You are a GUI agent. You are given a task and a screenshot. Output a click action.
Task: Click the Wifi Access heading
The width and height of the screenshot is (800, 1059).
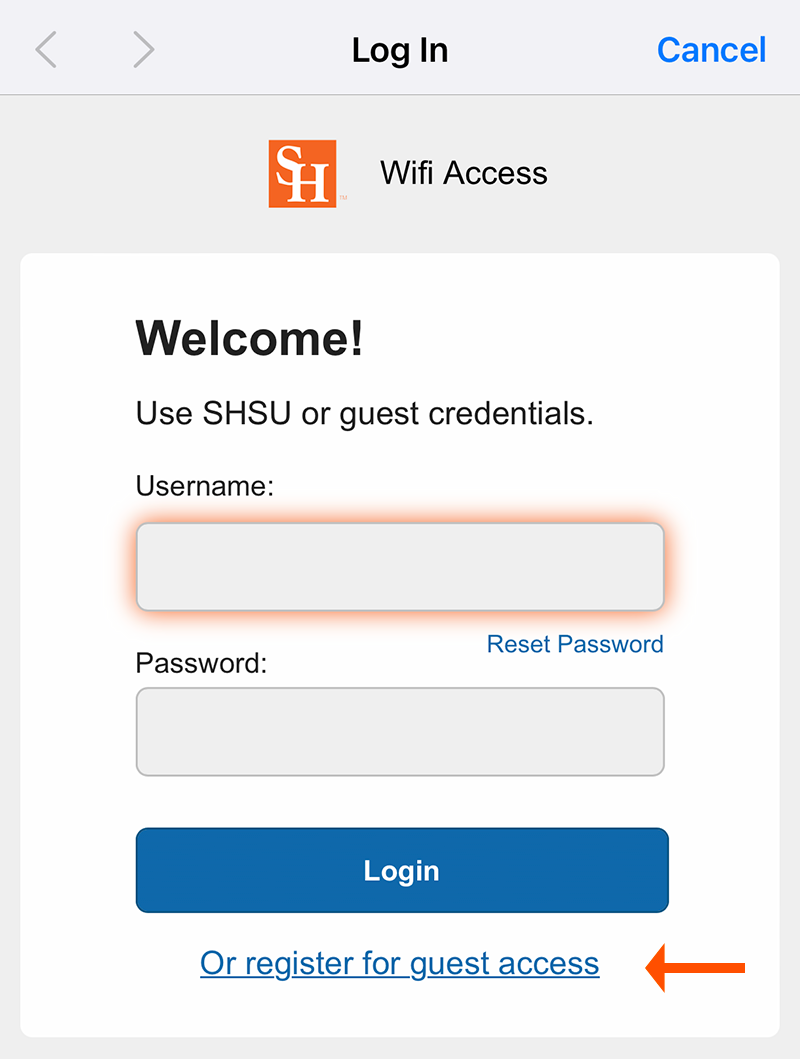point(463,172)
